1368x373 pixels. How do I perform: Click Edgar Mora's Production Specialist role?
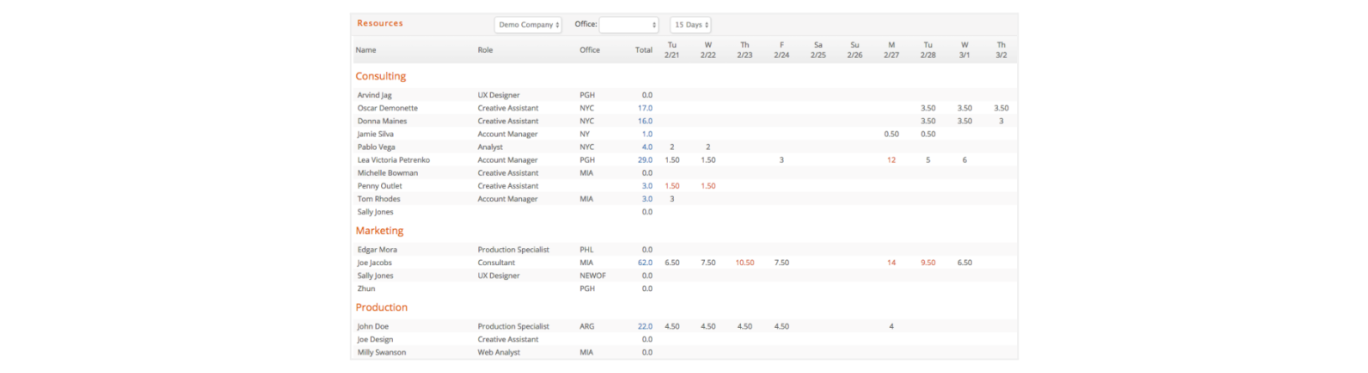[513, 250]
